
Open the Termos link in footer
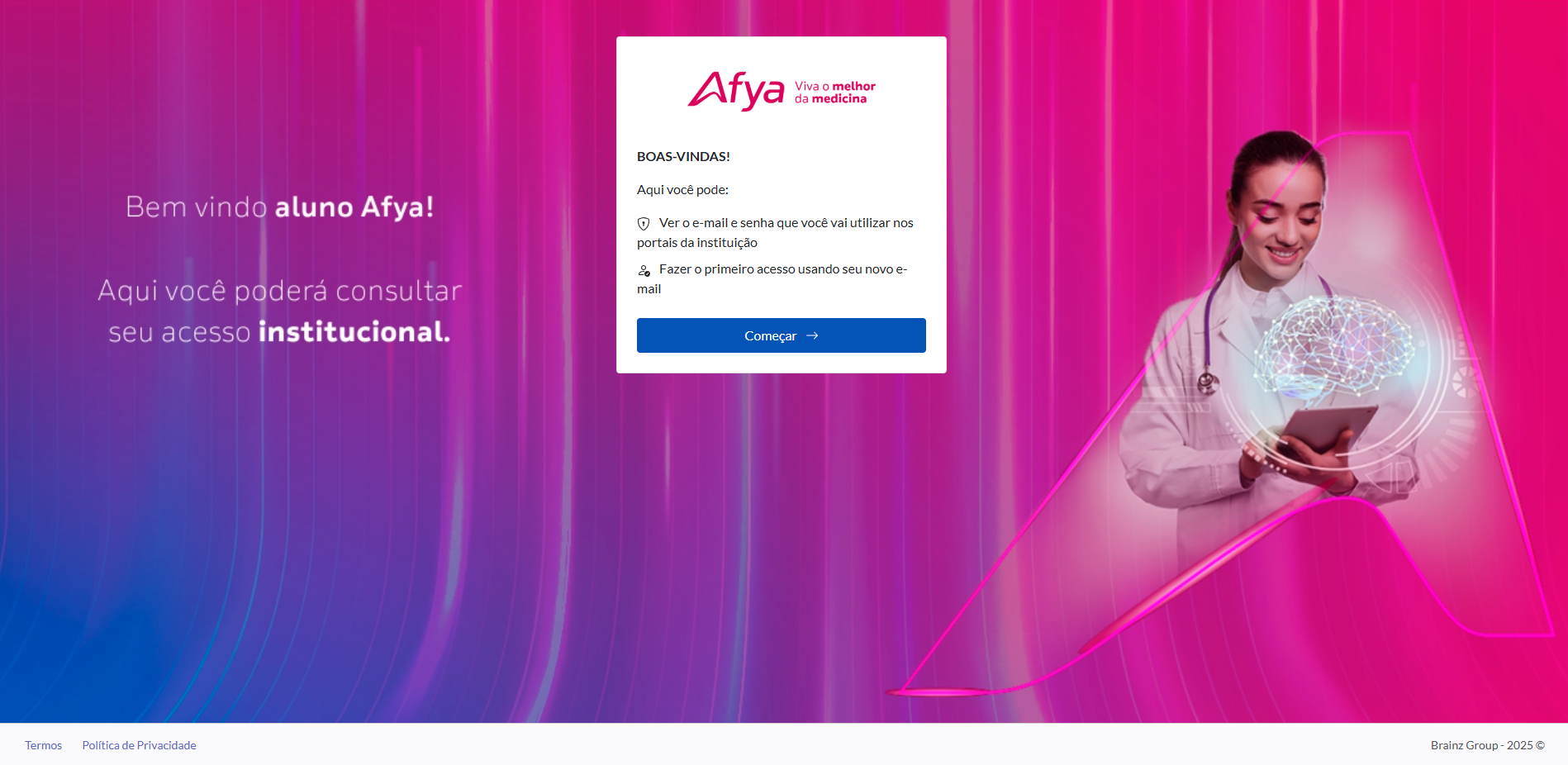click(43, 745)
